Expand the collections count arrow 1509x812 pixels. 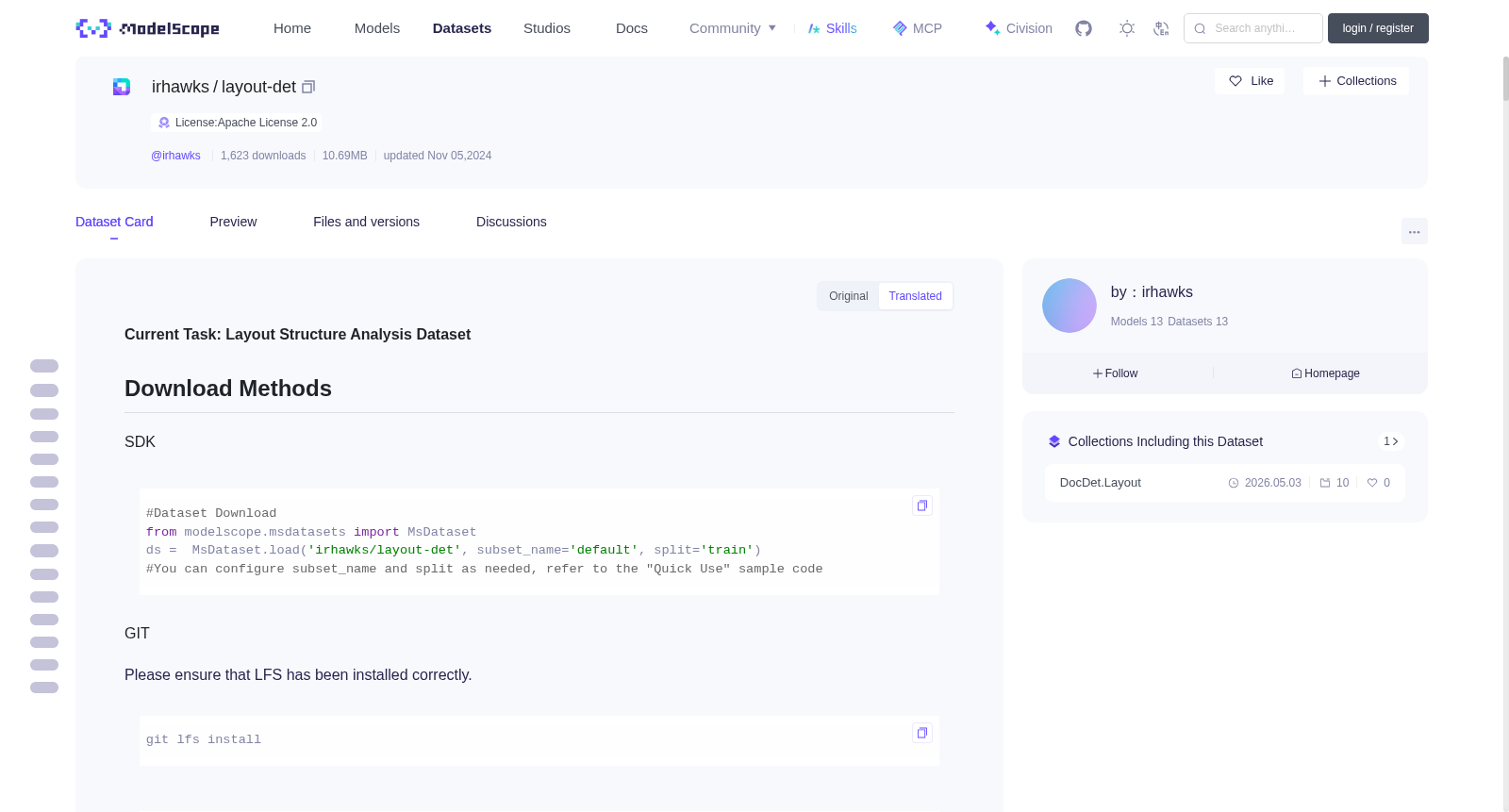click(1390, 441)
